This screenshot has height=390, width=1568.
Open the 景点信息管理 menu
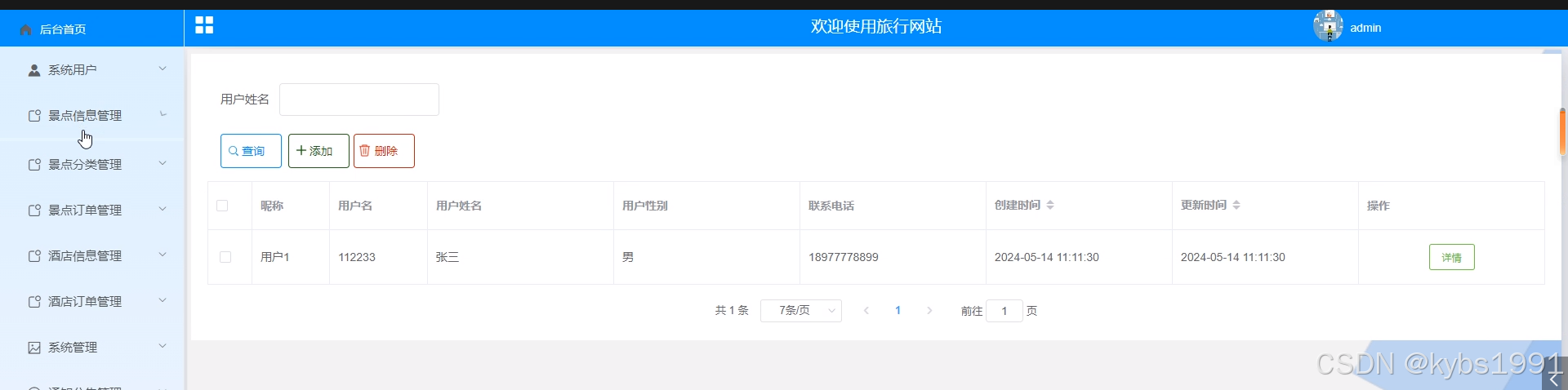[x=91, y=116]
